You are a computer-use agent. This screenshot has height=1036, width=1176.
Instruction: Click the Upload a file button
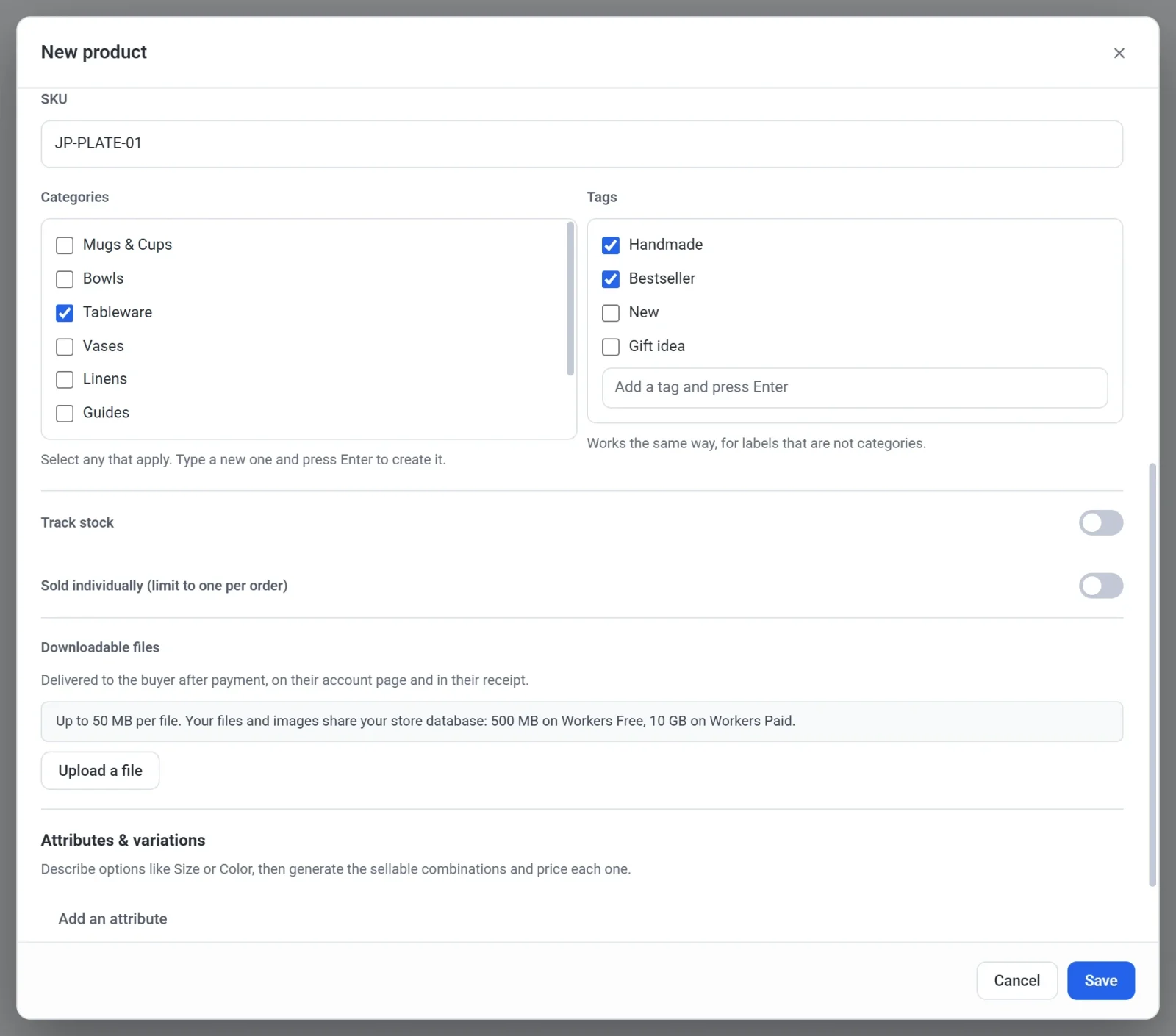[x=100, y=771]
